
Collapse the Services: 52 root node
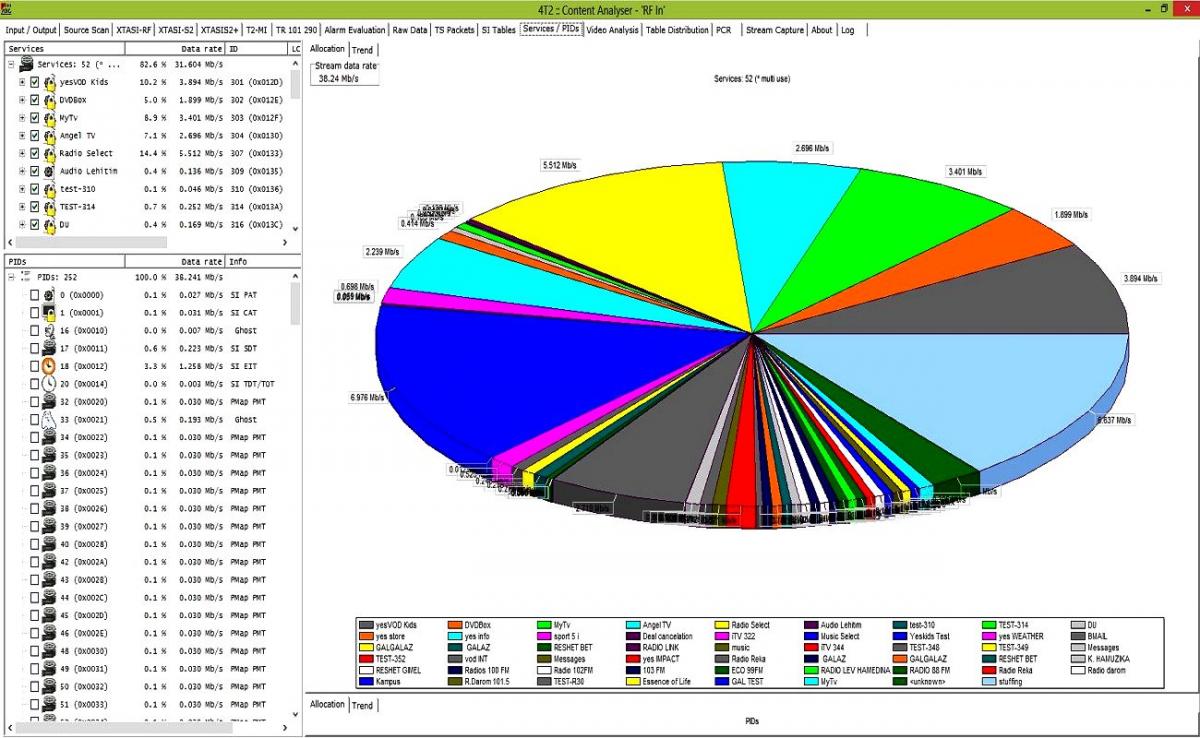coord(11,64)
